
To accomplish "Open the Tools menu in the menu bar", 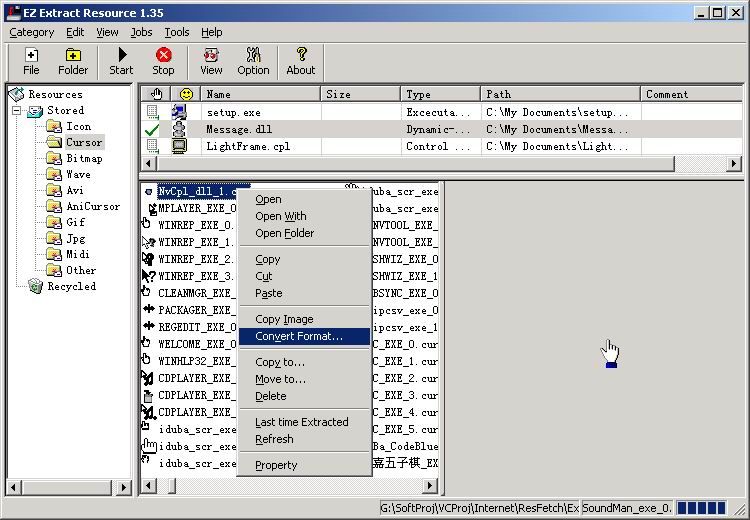I will coord(176,32).
